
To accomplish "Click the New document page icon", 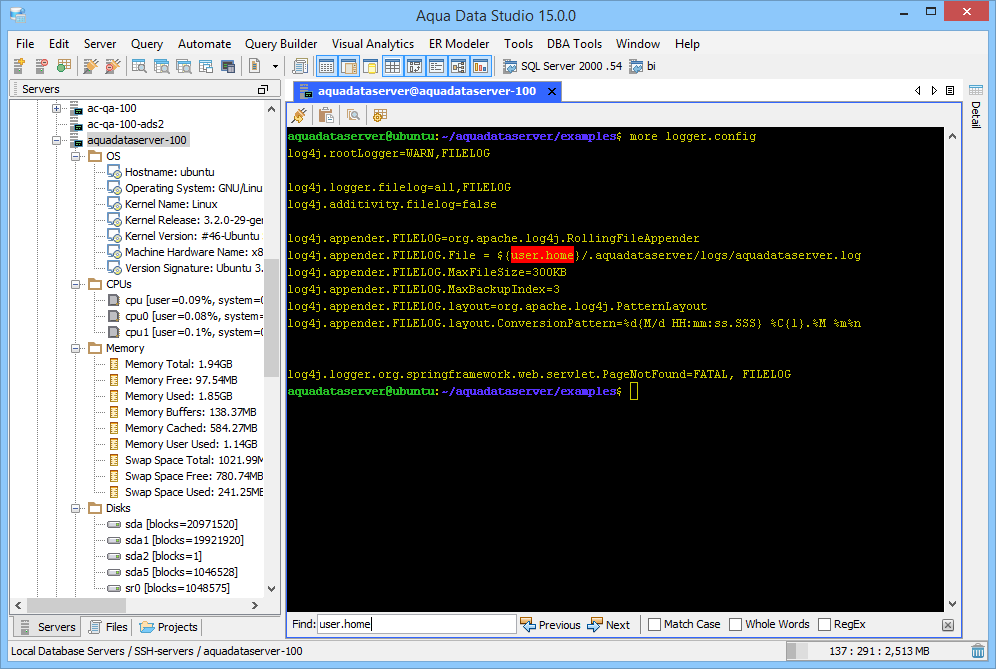I will (255, 65).
